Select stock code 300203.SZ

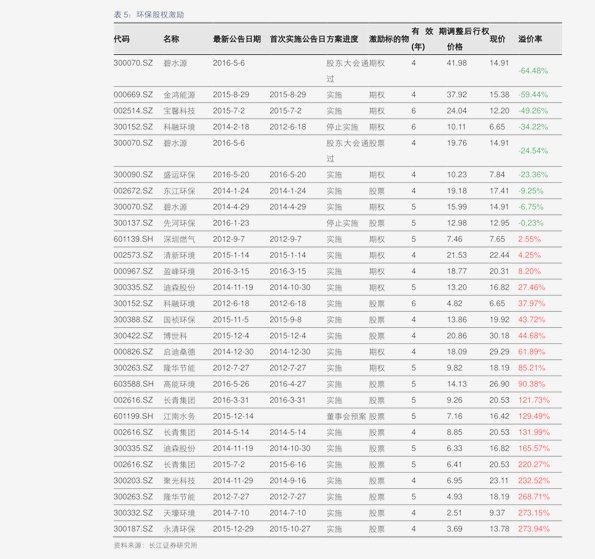133,480
